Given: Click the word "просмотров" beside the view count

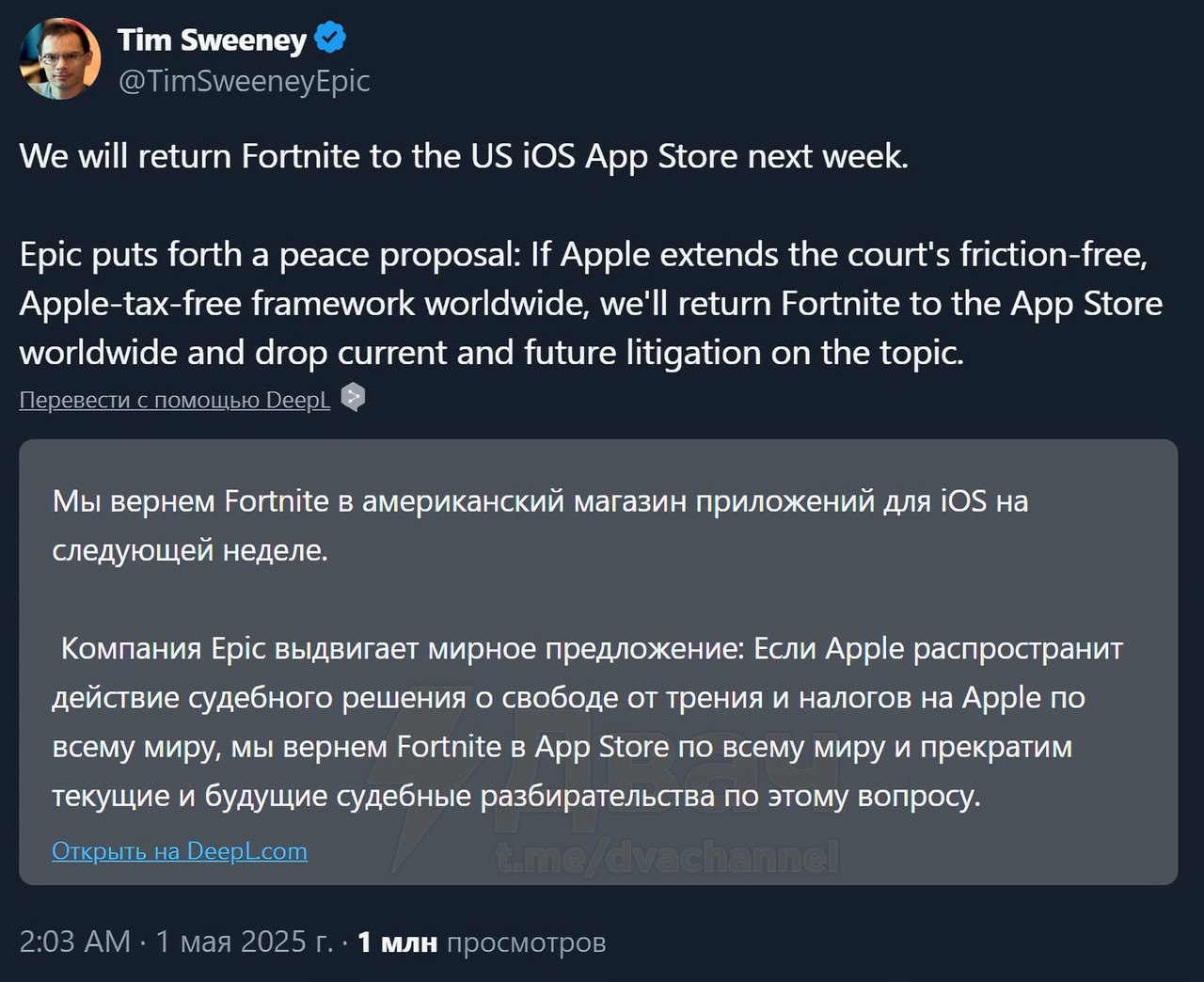Looking at the screenshot, I should (x=526, y=942).
